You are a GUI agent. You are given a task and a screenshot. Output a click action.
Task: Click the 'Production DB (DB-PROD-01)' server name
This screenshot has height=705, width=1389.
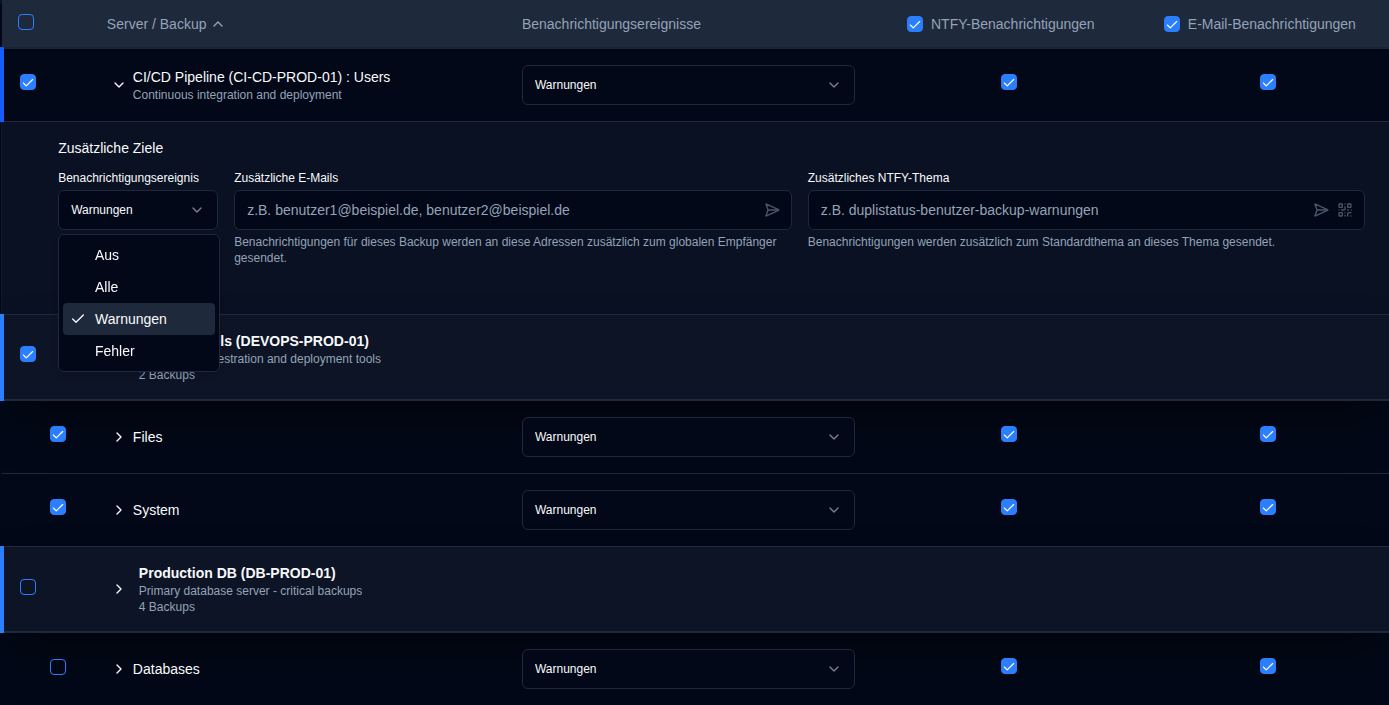tap(237, 573)
